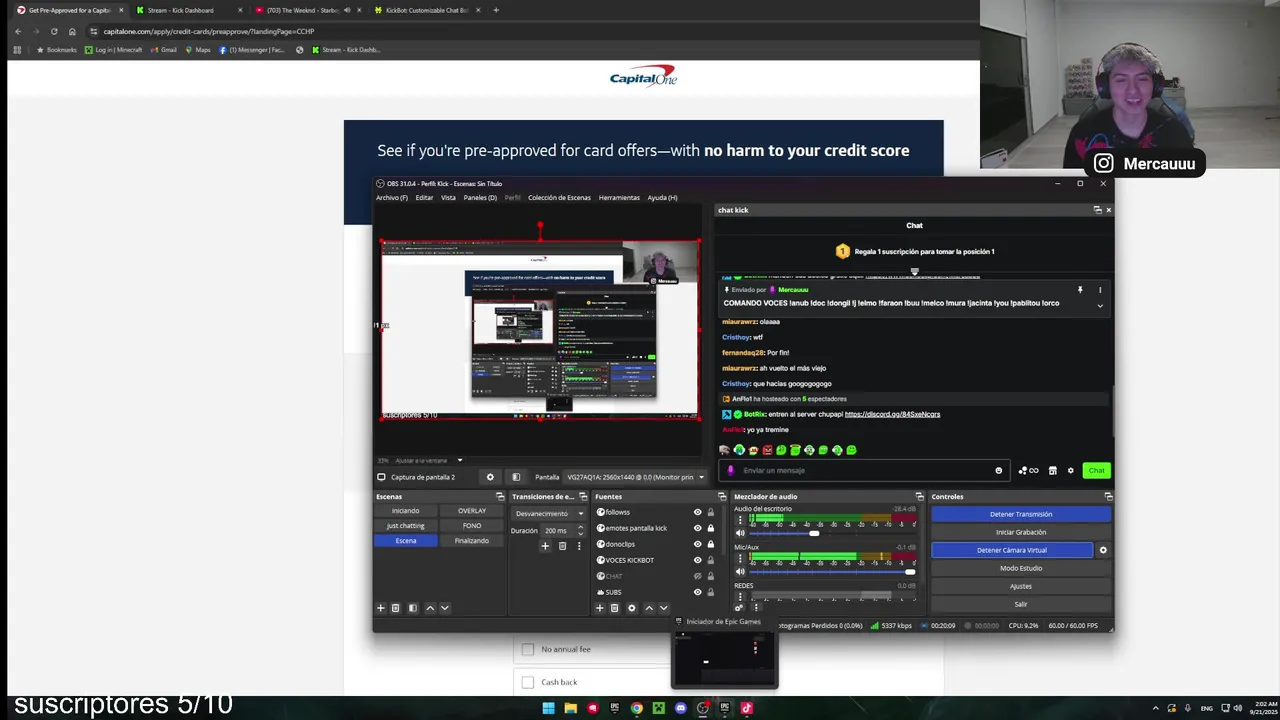Viewport: 1280px width, 720px height.
Task: Open advanced audio properties gears icon
Action: click(x=739, y=607)
